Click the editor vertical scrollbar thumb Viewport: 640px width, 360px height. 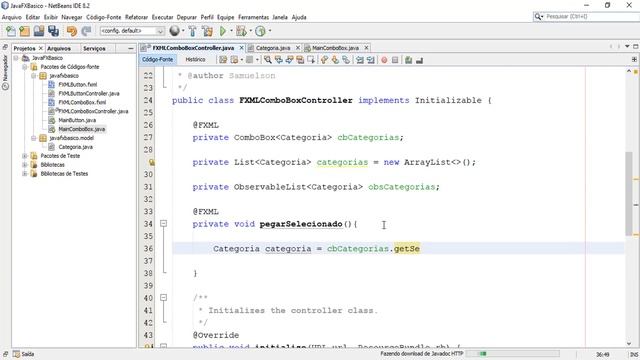pyautogui.click(x=629, y=193)
